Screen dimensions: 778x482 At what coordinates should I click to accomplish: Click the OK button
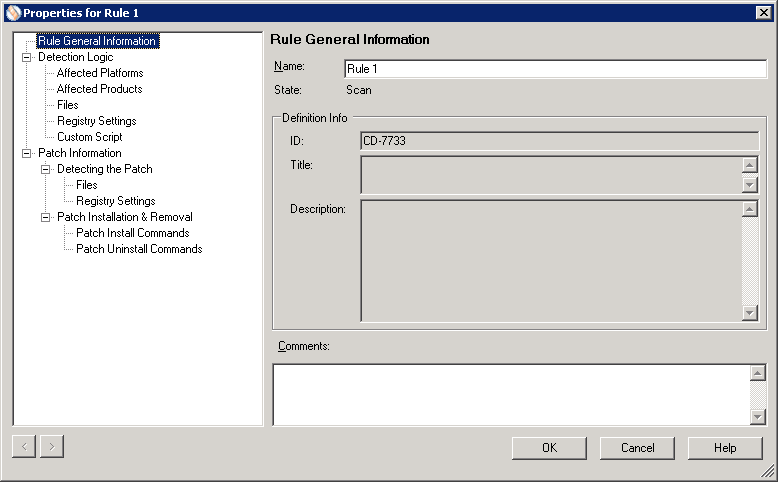[549, 448]
